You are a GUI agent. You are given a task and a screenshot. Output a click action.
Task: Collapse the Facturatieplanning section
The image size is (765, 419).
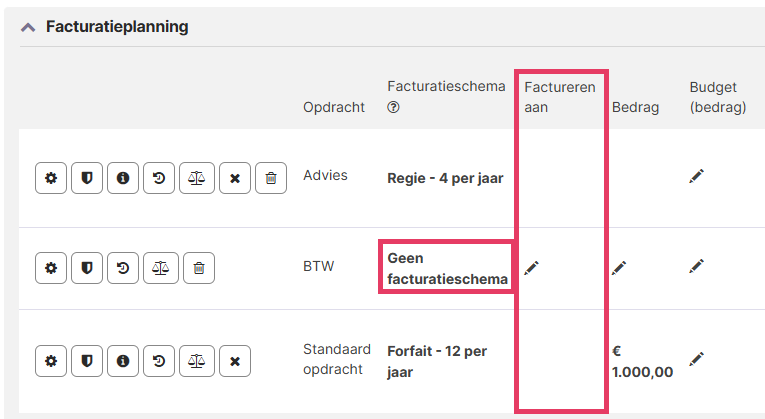tap(28, 27)
